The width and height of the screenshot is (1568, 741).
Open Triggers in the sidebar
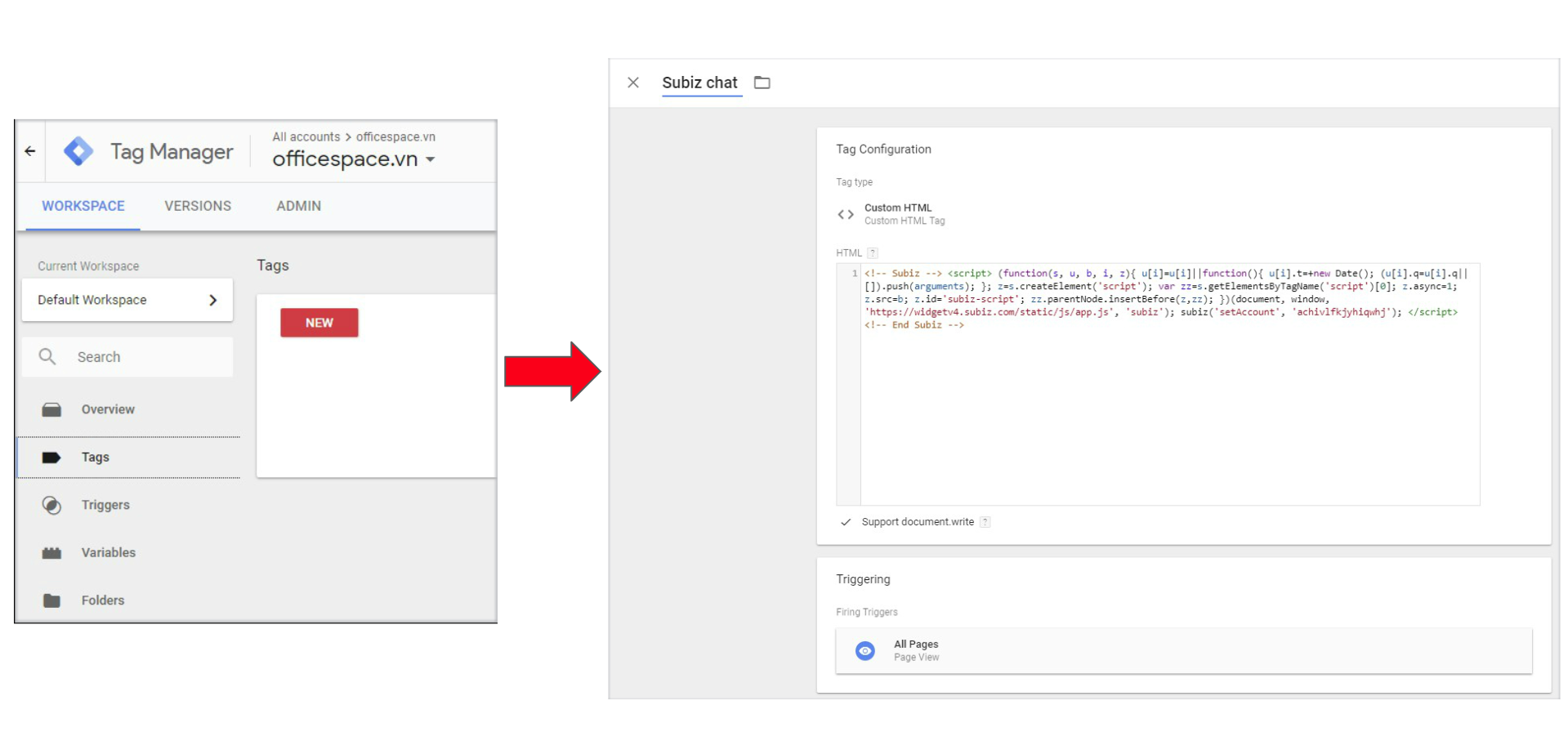pos(105,505)
